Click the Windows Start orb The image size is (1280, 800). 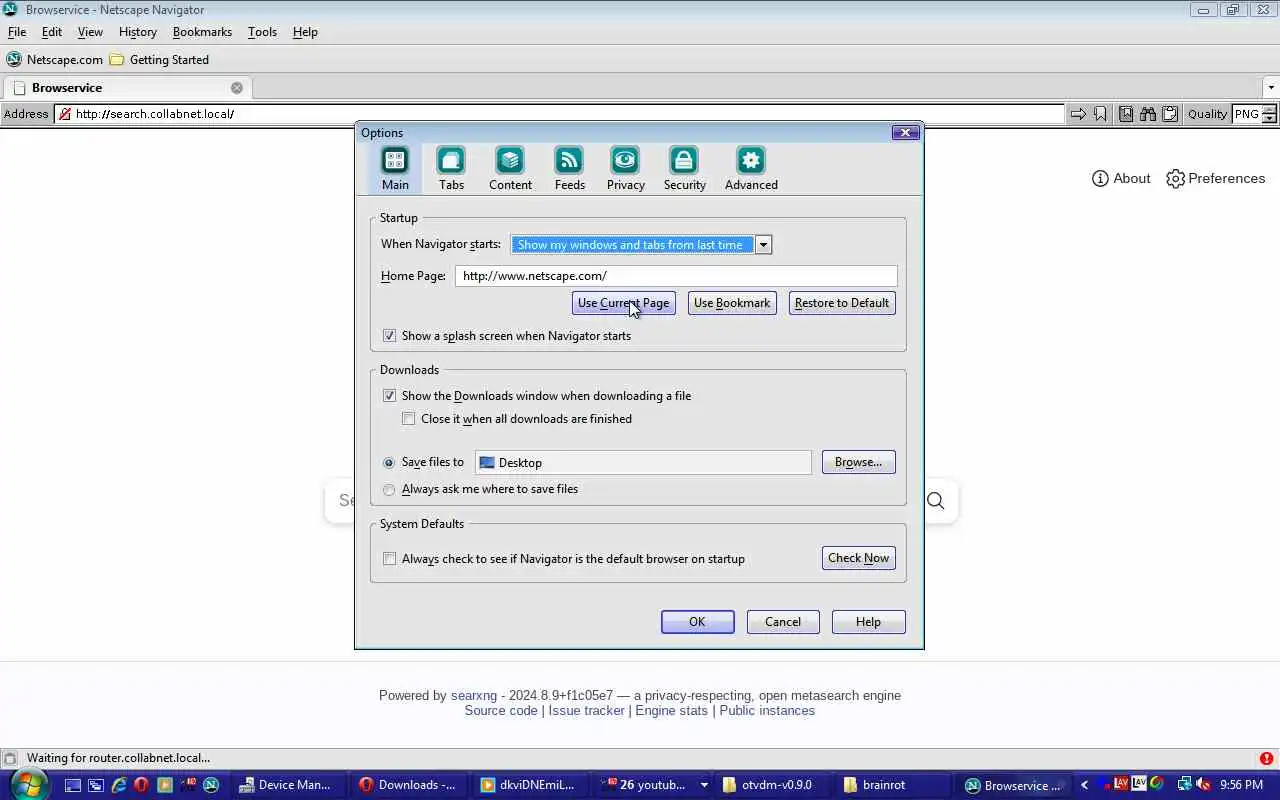[29, 784]
